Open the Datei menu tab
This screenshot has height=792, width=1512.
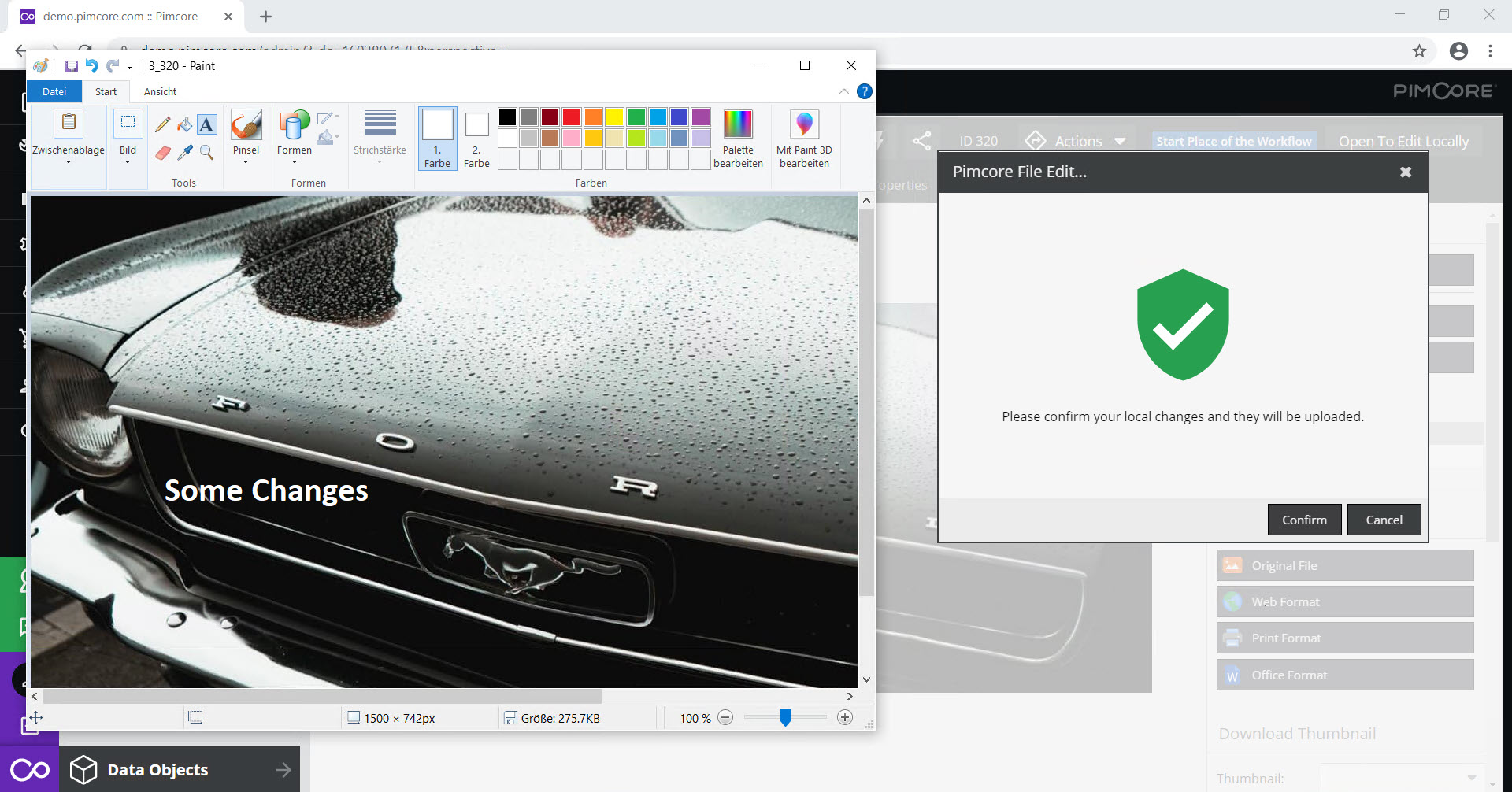[x=54, y=91]
